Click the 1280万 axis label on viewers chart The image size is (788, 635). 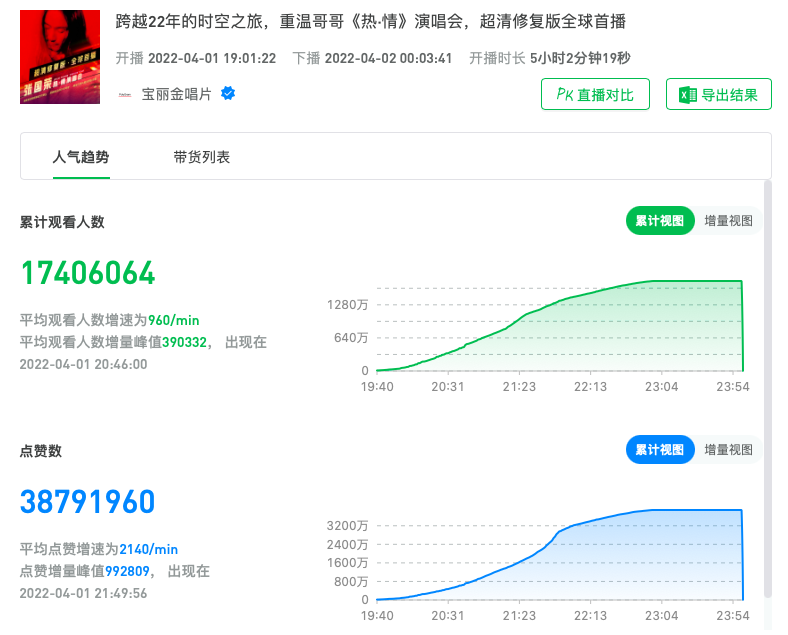click(x=347, y=304)
